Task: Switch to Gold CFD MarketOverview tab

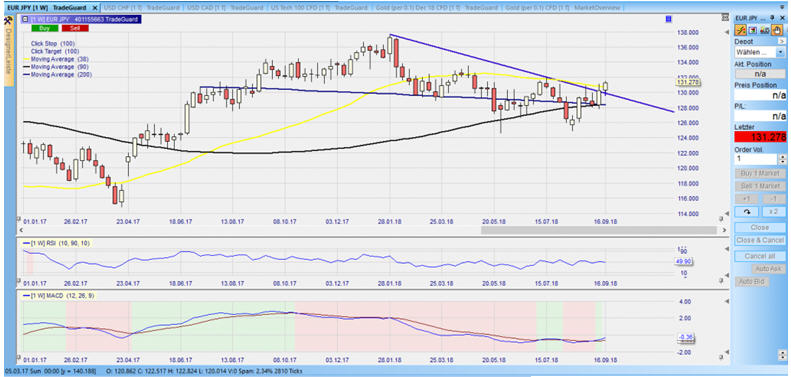Action: click(x=563, y=8)
